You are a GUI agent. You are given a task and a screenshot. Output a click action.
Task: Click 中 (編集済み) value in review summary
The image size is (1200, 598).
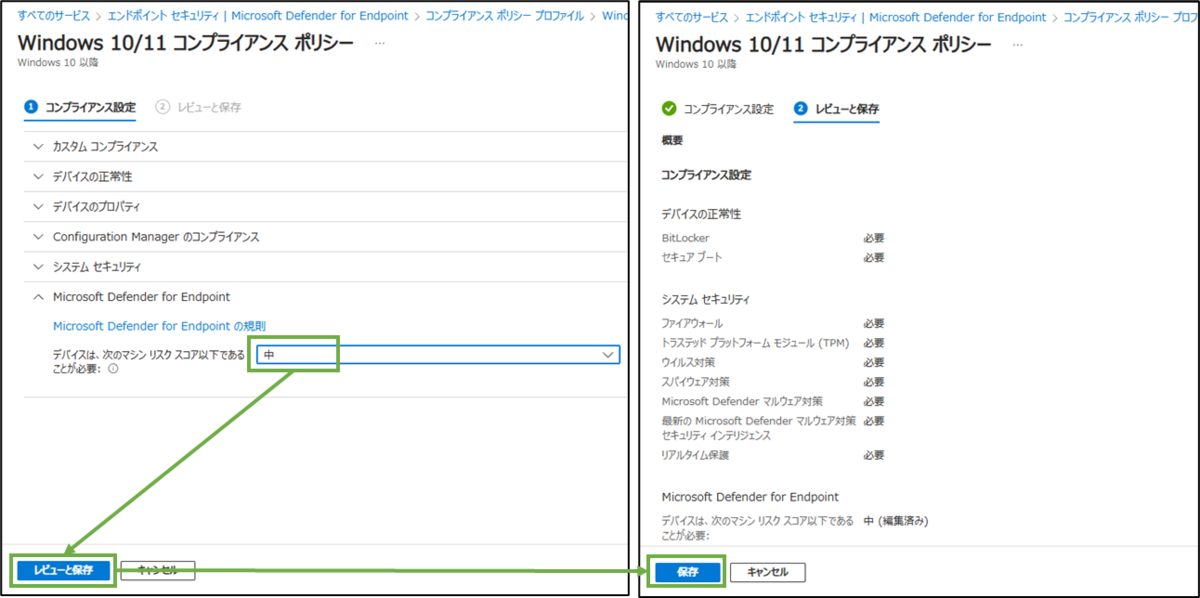pos(896,521)
